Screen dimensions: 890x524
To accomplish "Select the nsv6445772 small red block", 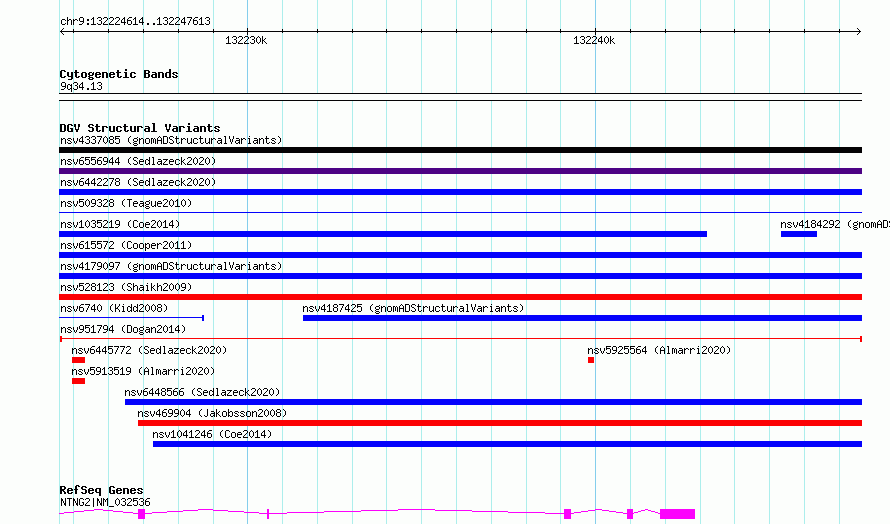I will tap(78, 360).
